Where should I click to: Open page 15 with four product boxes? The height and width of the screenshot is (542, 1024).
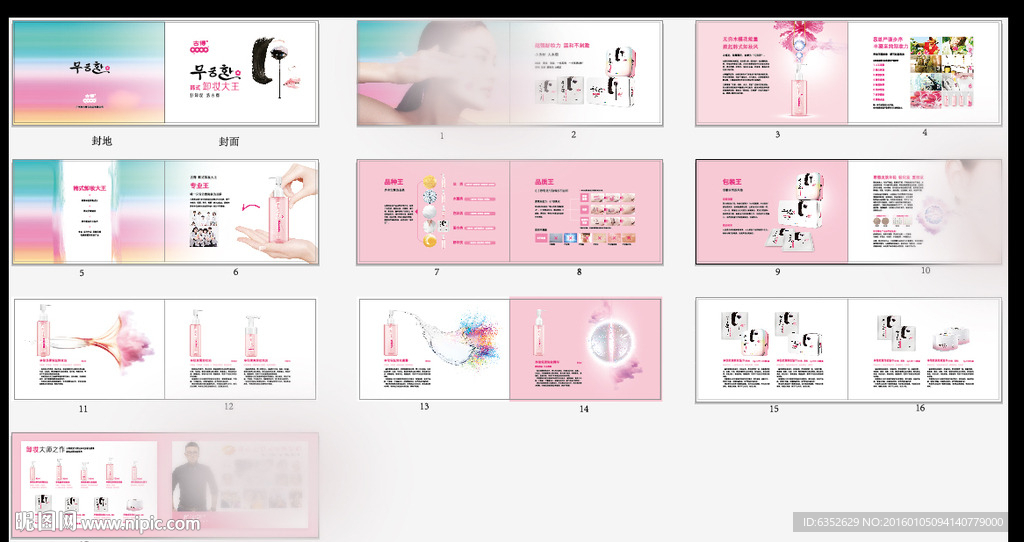coord(772,349)
